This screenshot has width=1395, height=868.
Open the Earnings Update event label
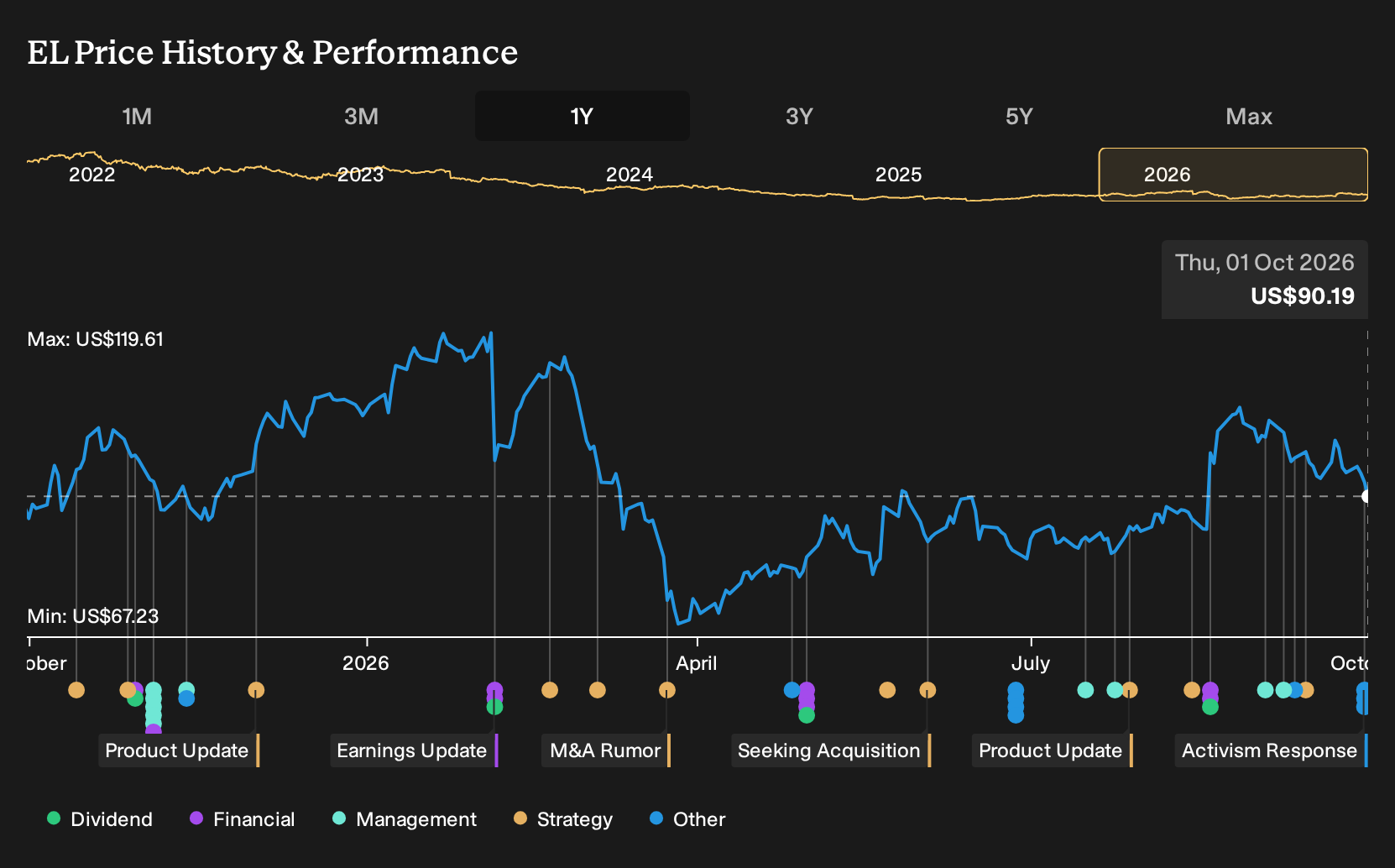click(412, 750)
